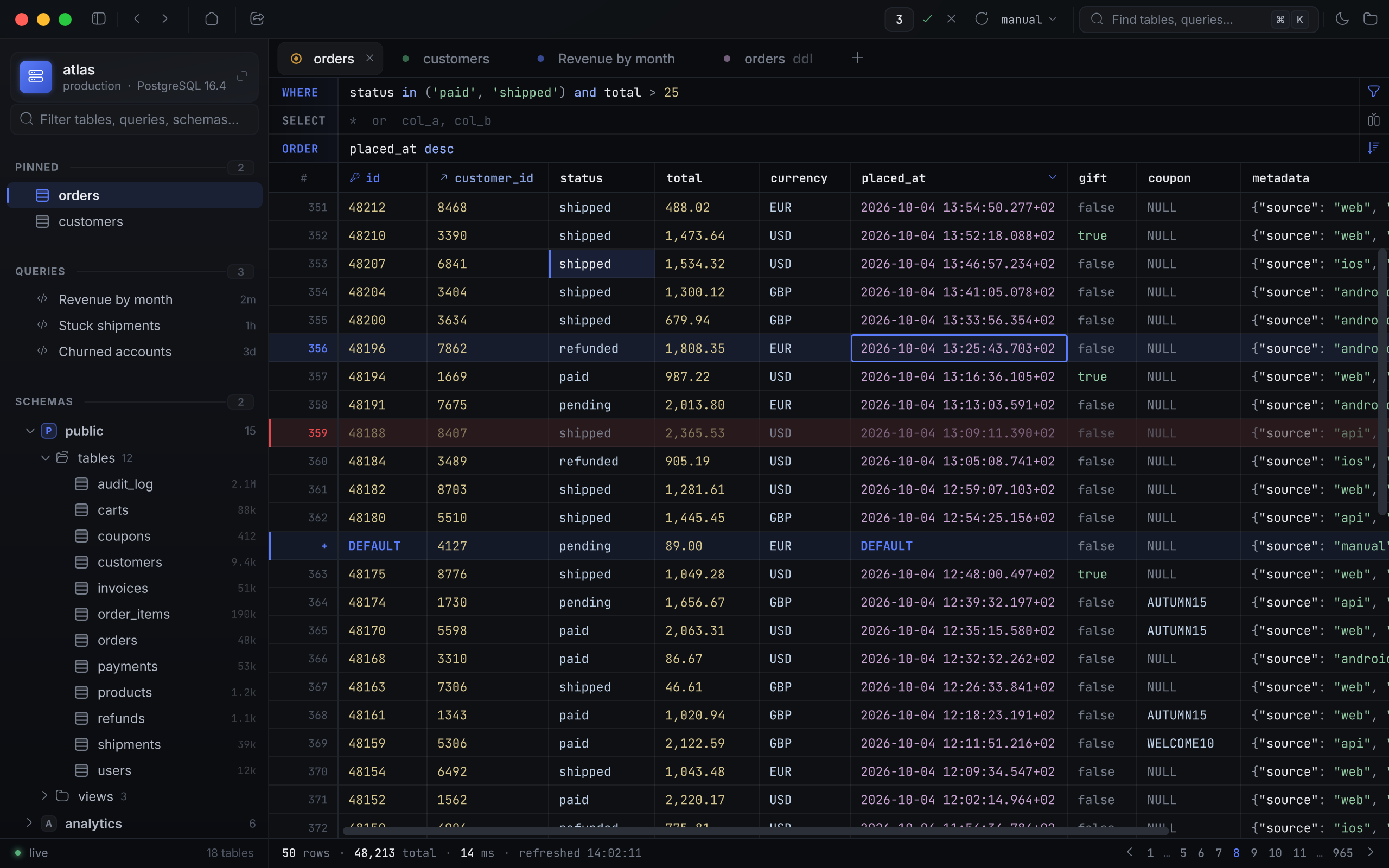The width and height of the screenshot is (1389, 868).
Task: Collapse the tables folder
Action: (46, 458)
